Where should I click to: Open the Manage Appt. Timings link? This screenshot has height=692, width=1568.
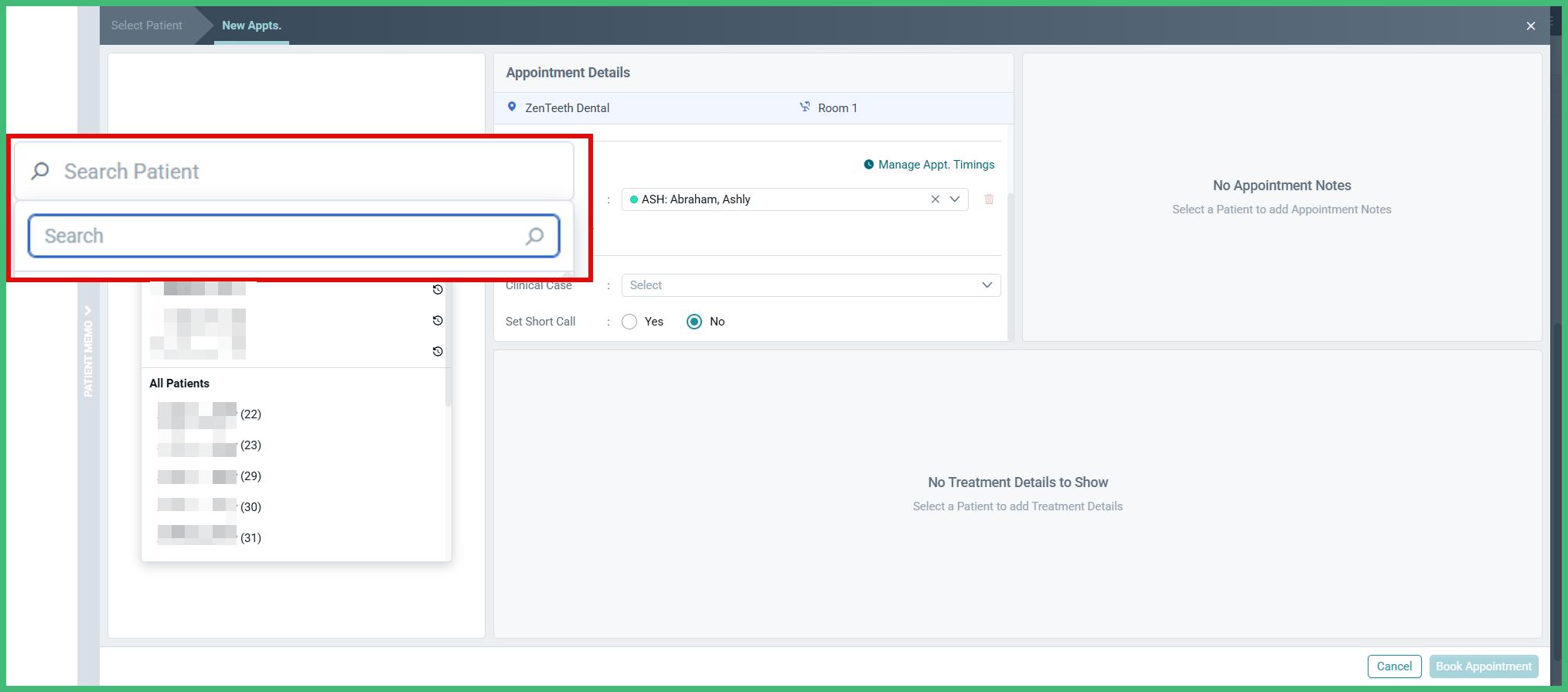pyautogui.click(x=936, y=165)
